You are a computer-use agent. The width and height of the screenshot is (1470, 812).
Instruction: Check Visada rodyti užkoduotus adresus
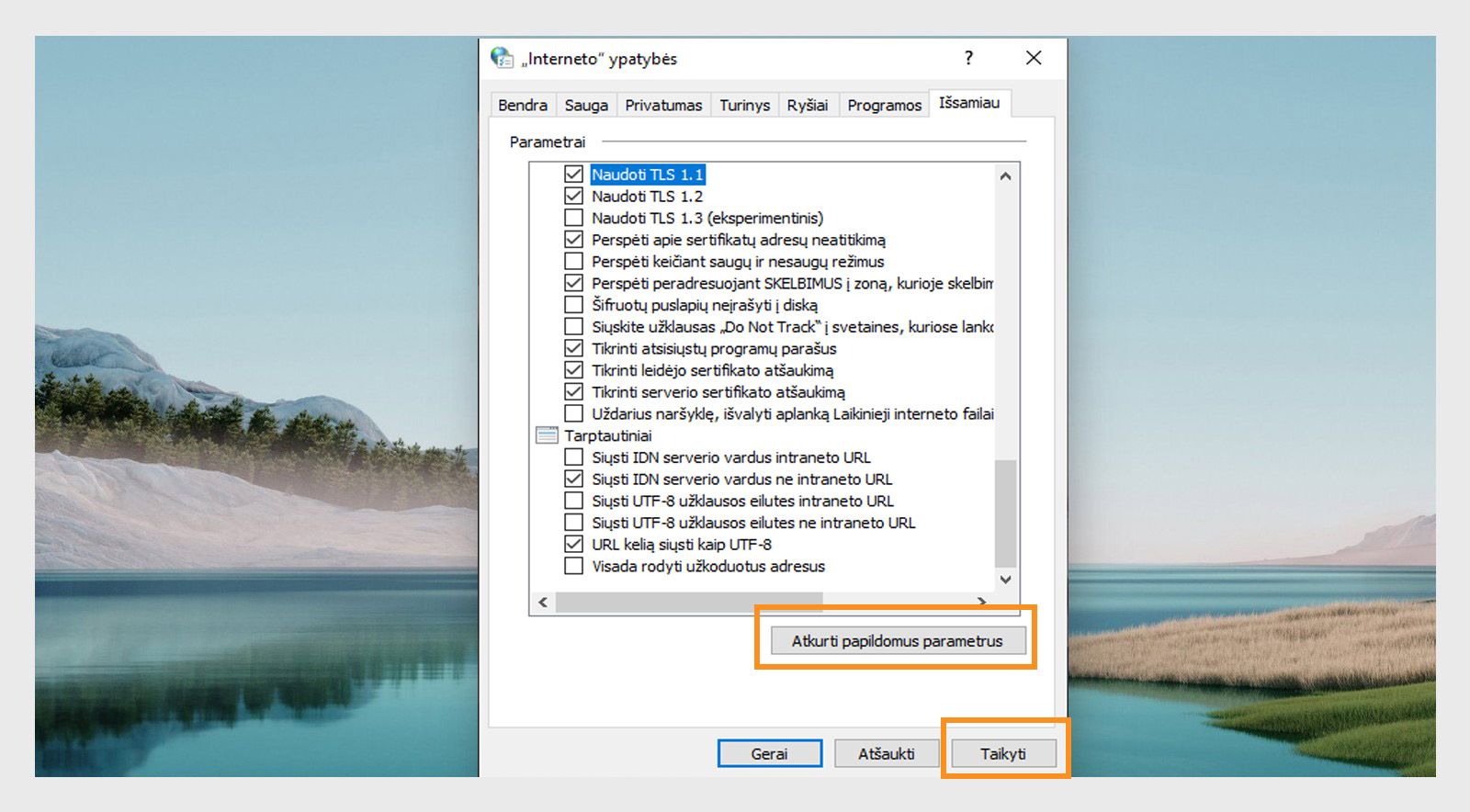pyautogui.click(x=573, y=566)
